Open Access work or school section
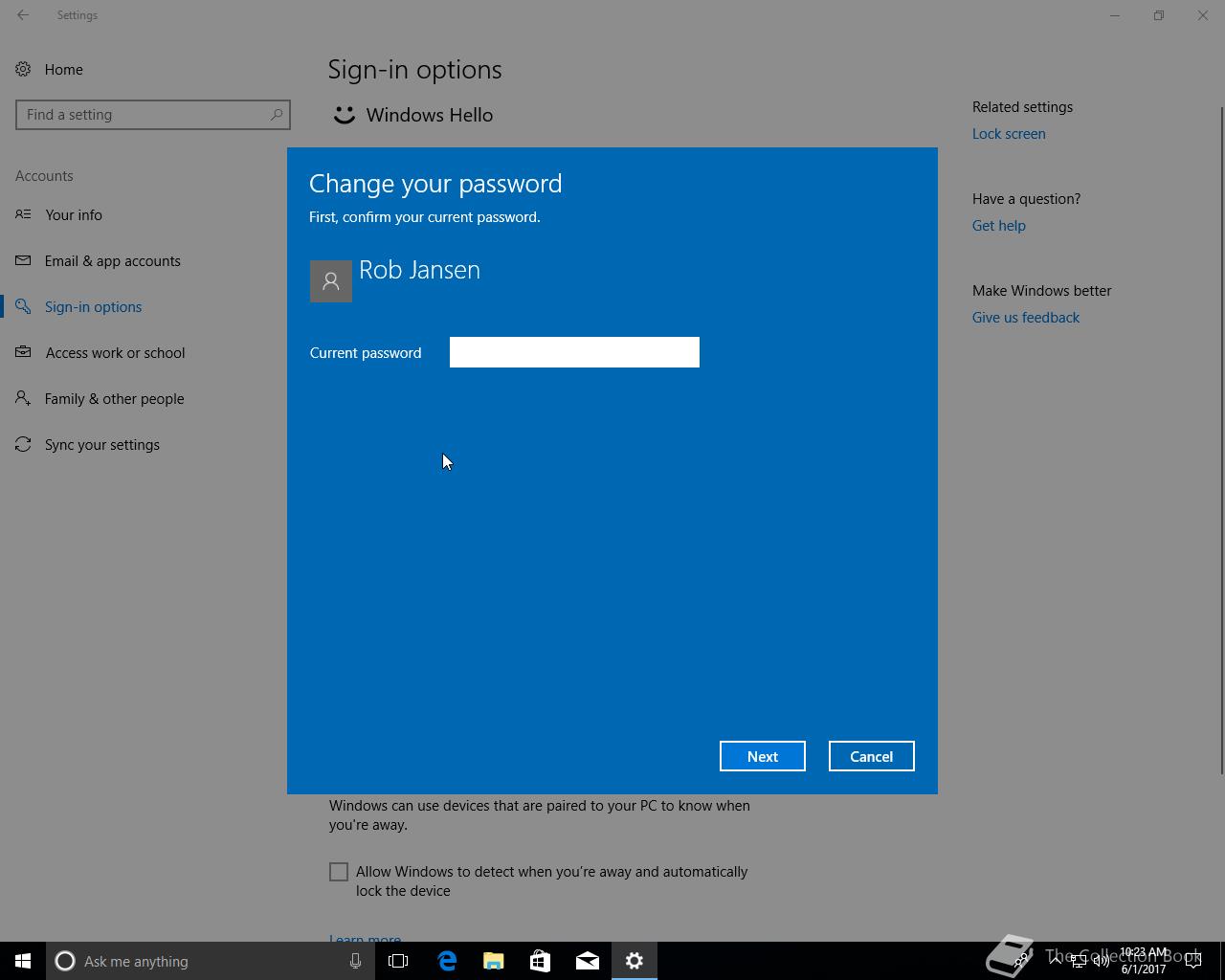 115,352
